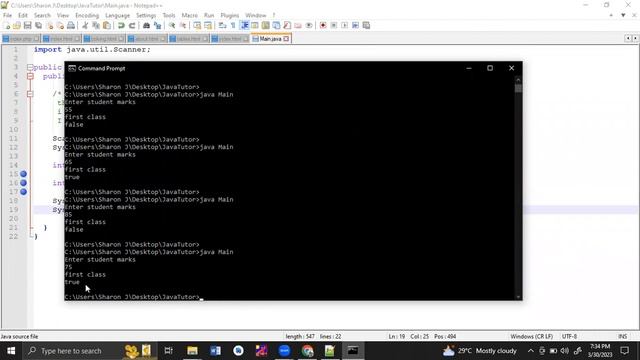
Task: Start macro recording with the red record icon
Action: 323,25
